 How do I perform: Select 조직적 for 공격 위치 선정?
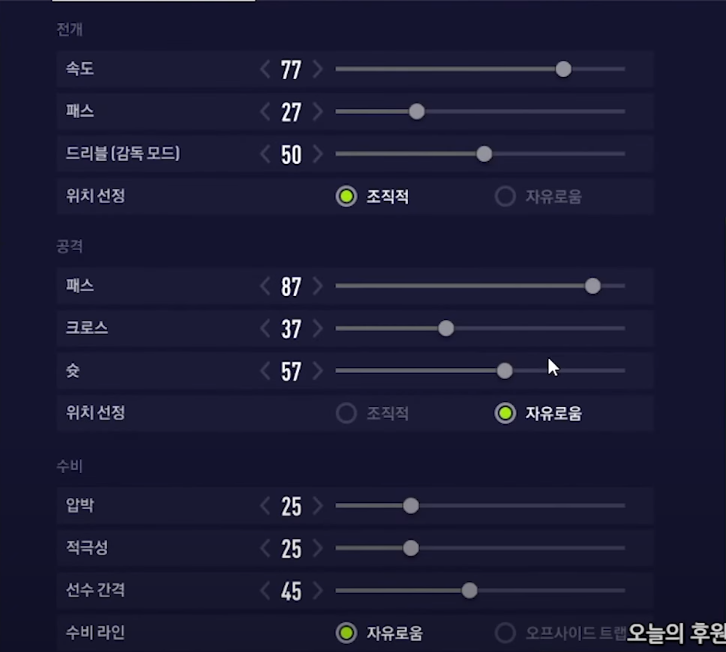tap(346, 413)
